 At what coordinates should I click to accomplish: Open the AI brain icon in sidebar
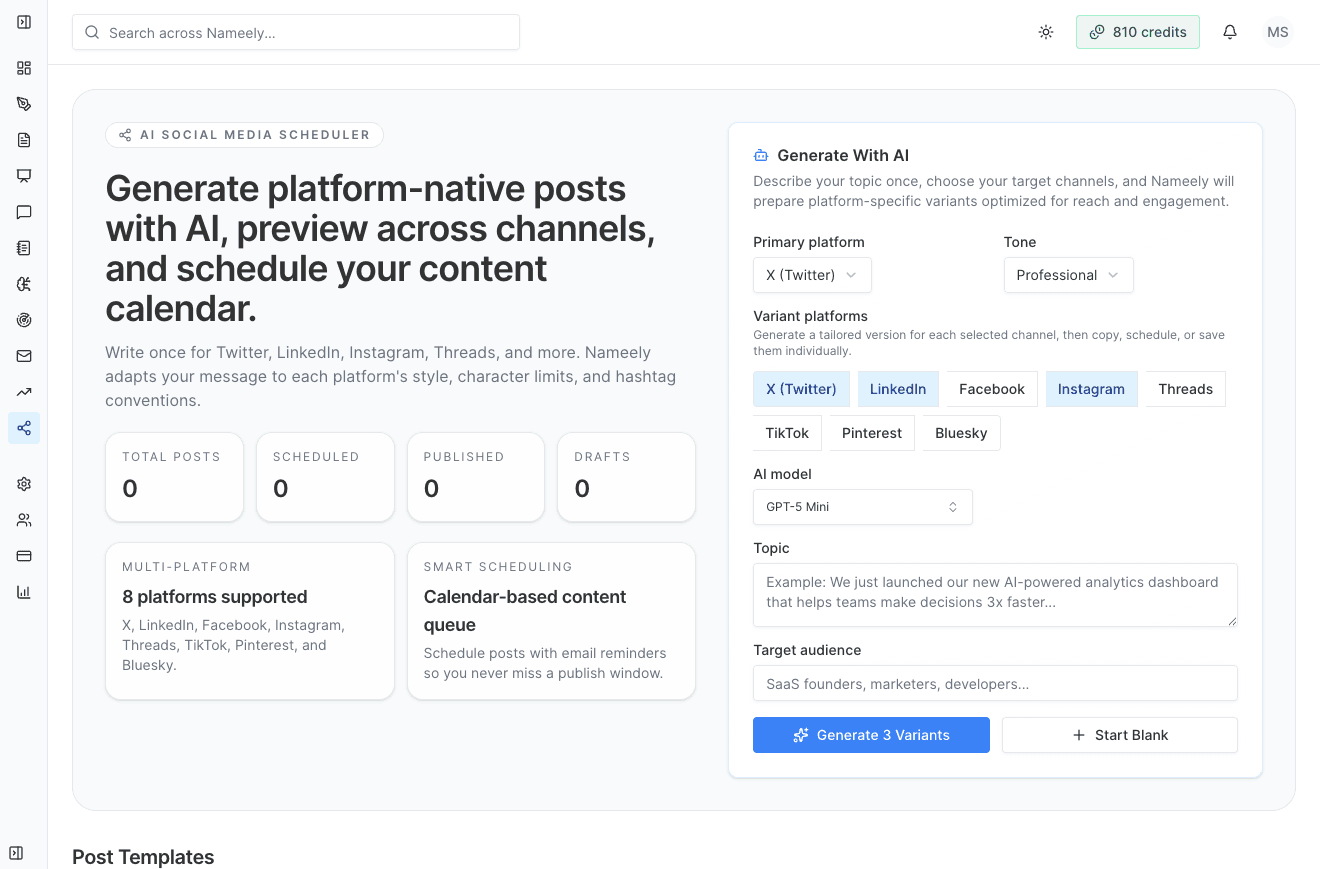point(24,283)
